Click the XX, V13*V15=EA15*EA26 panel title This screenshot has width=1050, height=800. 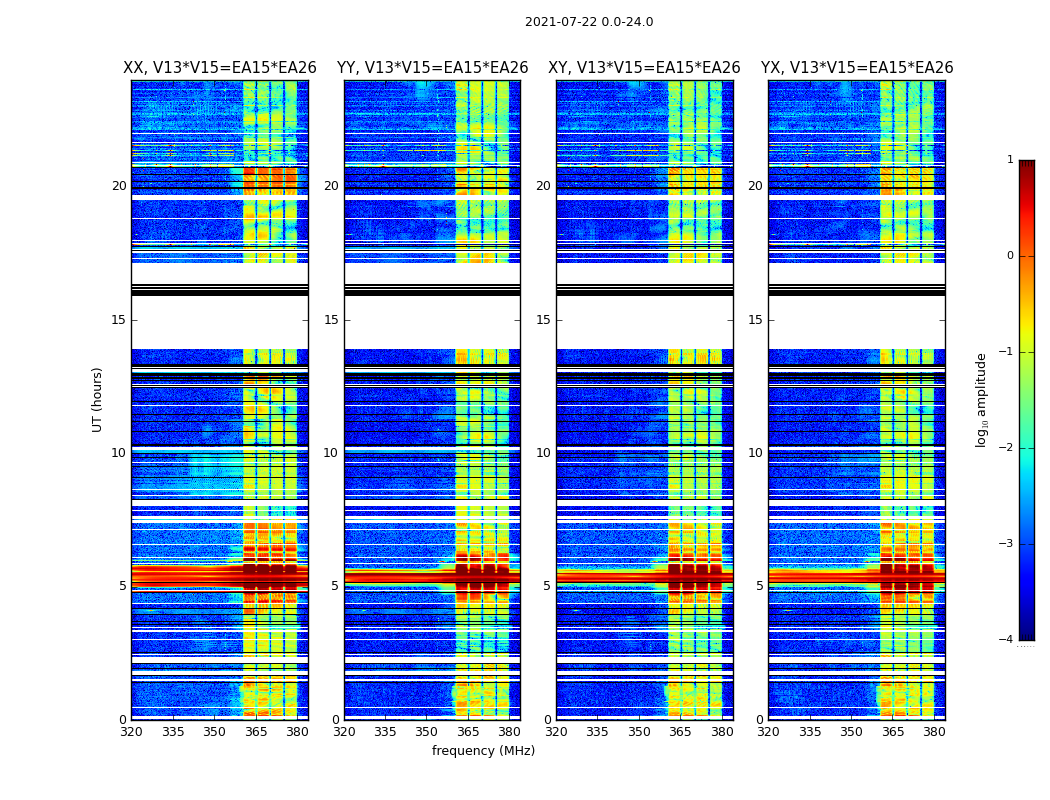point(220,68)
